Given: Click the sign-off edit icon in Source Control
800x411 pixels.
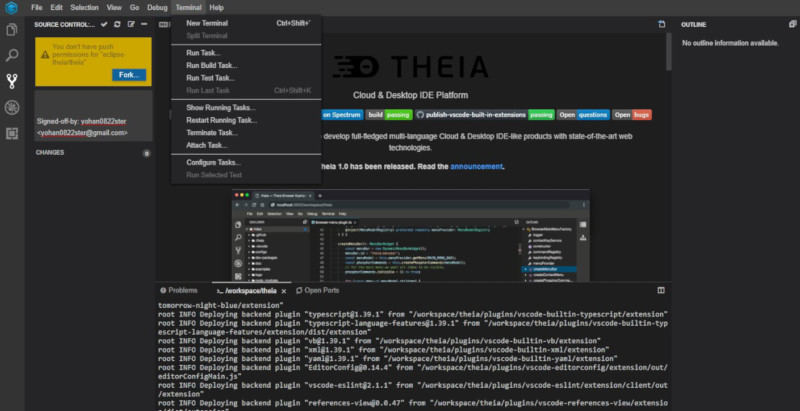Looking at the screenshot, I should (x=131, y=24).
